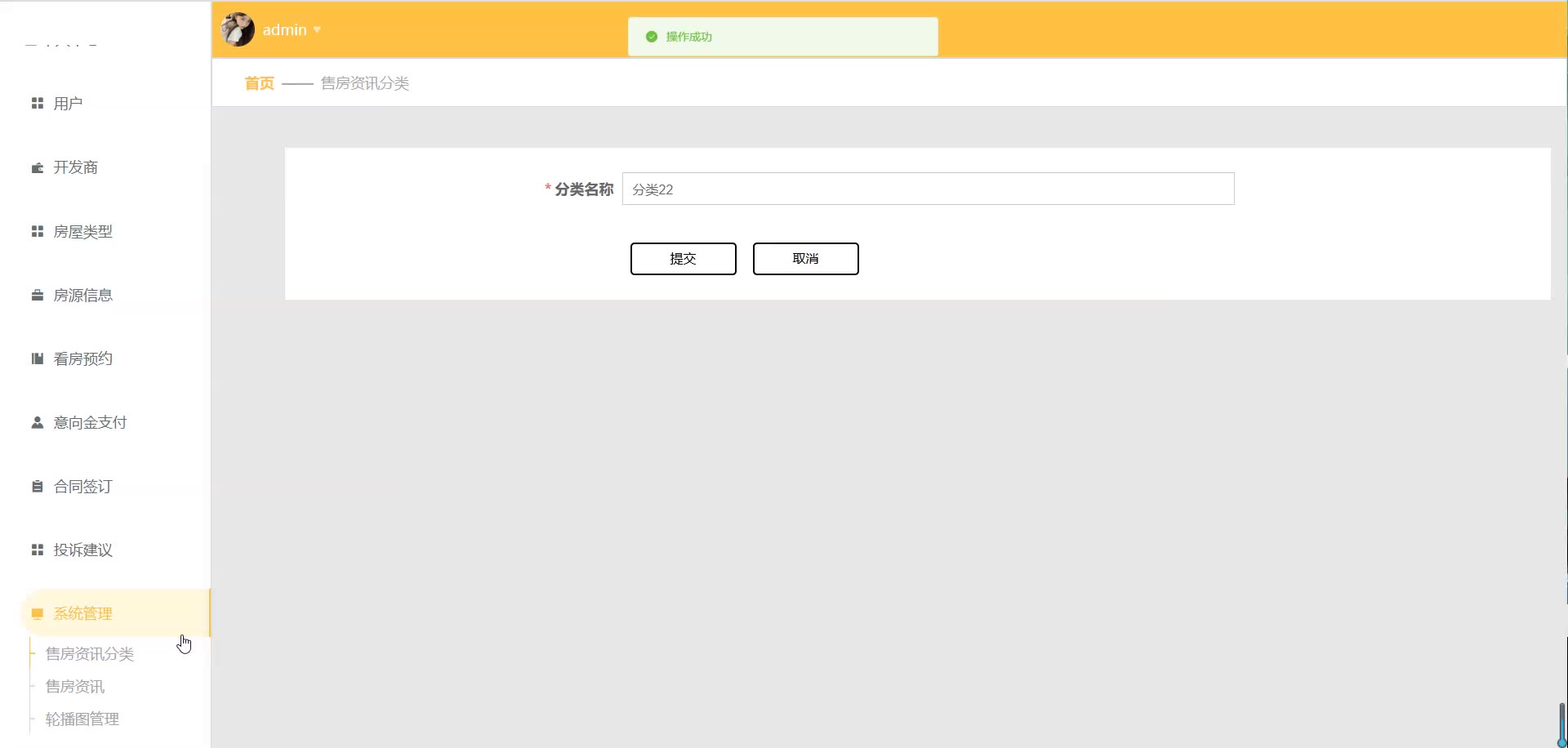Viewport: 1568px width, 748px height.
Task: Click the 分类名称 field label
Action: [x=584, y=189]
